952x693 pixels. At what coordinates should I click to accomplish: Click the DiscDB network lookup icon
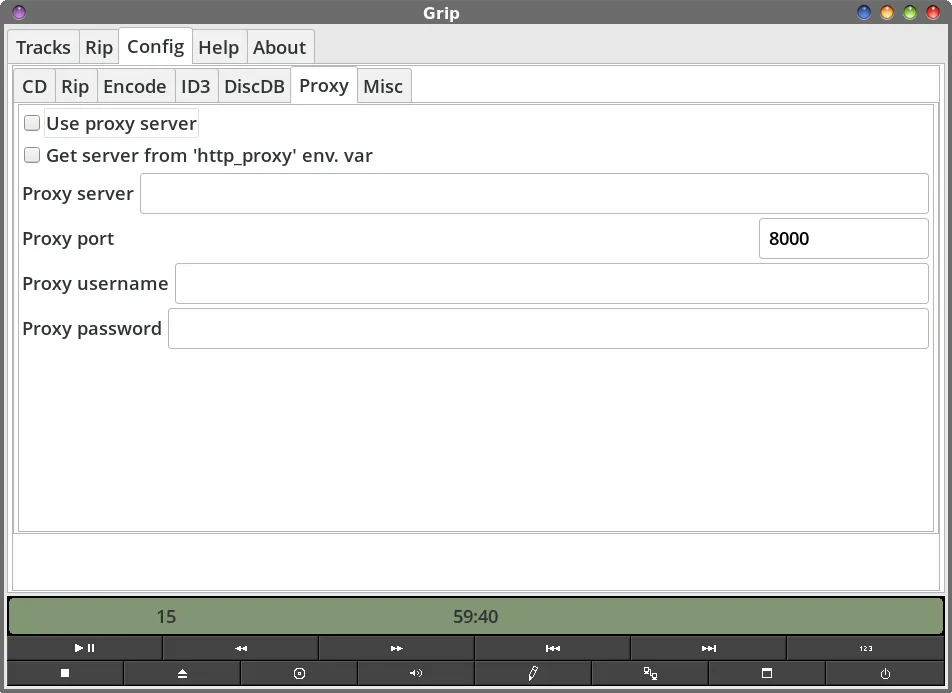click(x=650, y=673)
